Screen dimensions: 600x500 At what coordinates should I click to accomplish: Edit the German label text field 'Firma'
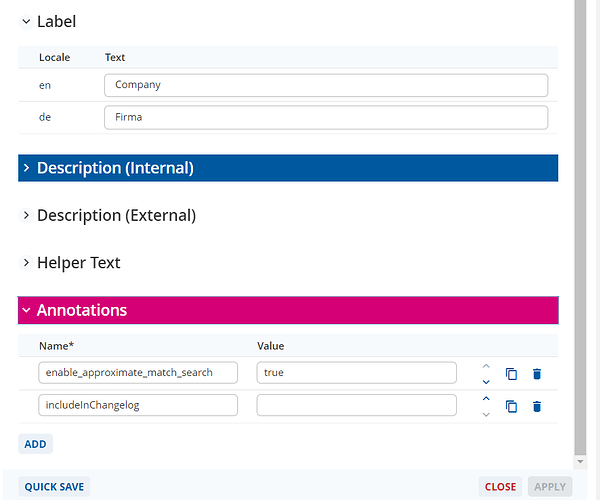326,117
